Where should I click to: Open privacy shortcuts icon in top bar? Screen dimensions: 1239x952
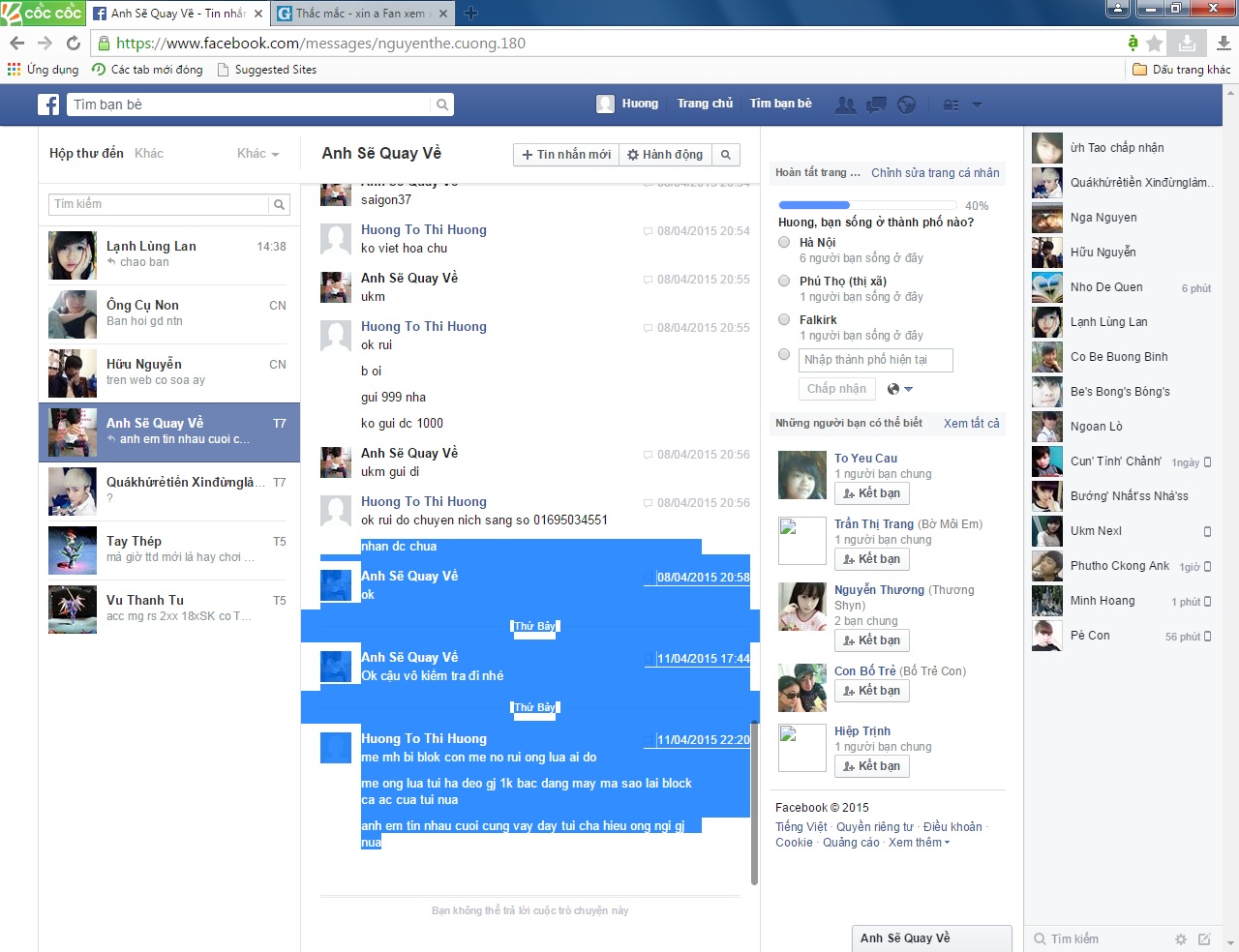tap(952, 104)
